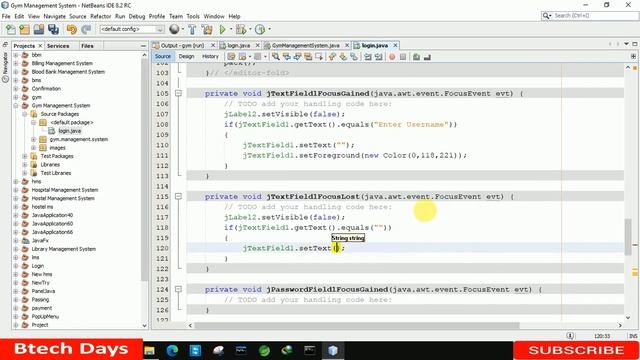640x360 pixels.
Task: Click the Open Project toolbar icon
Action: coord(39,29)
